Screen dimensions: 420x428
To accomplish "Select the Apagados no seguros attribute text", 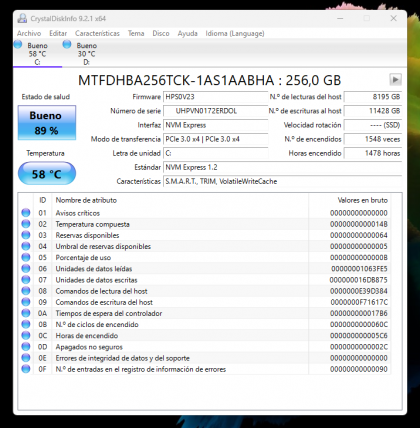I will click(89, 347).
